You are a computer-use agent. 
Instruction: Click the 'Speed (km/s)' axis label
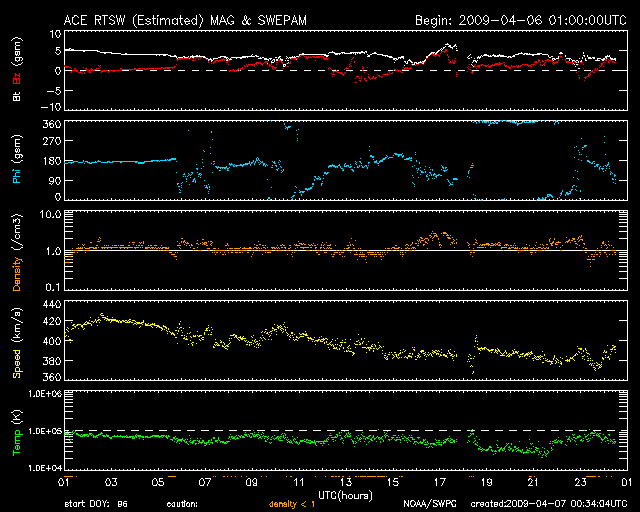[17, 343]
